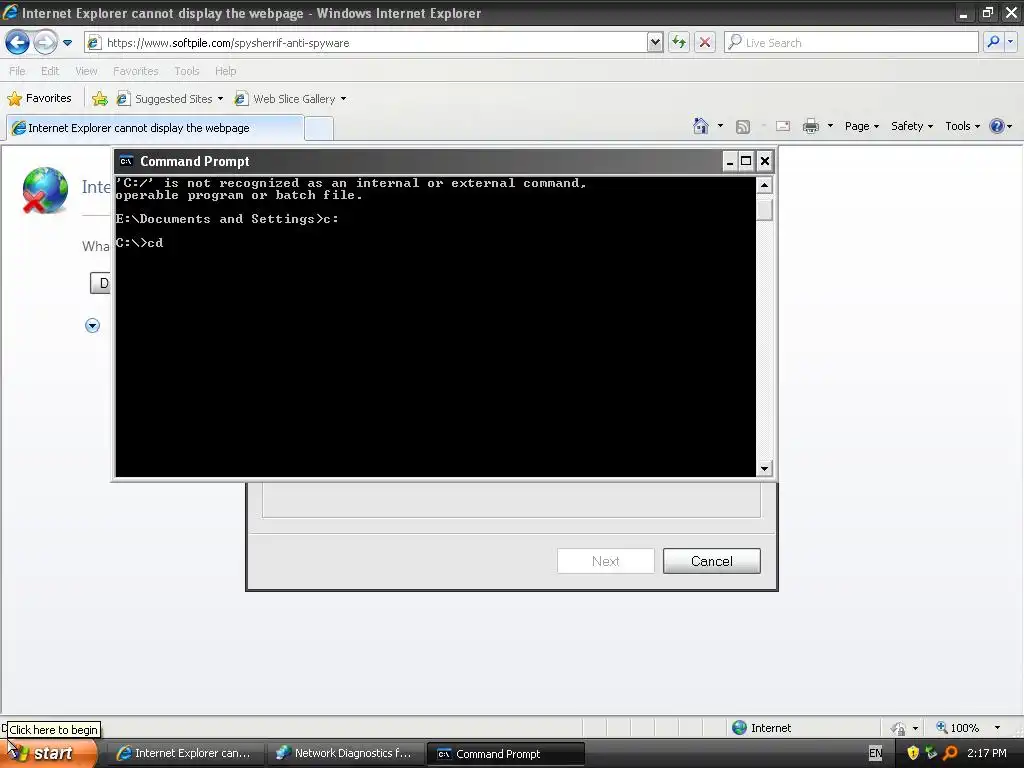The image size is (1024, 768).
Task: Click the Start button
Action: click(50, 753)
